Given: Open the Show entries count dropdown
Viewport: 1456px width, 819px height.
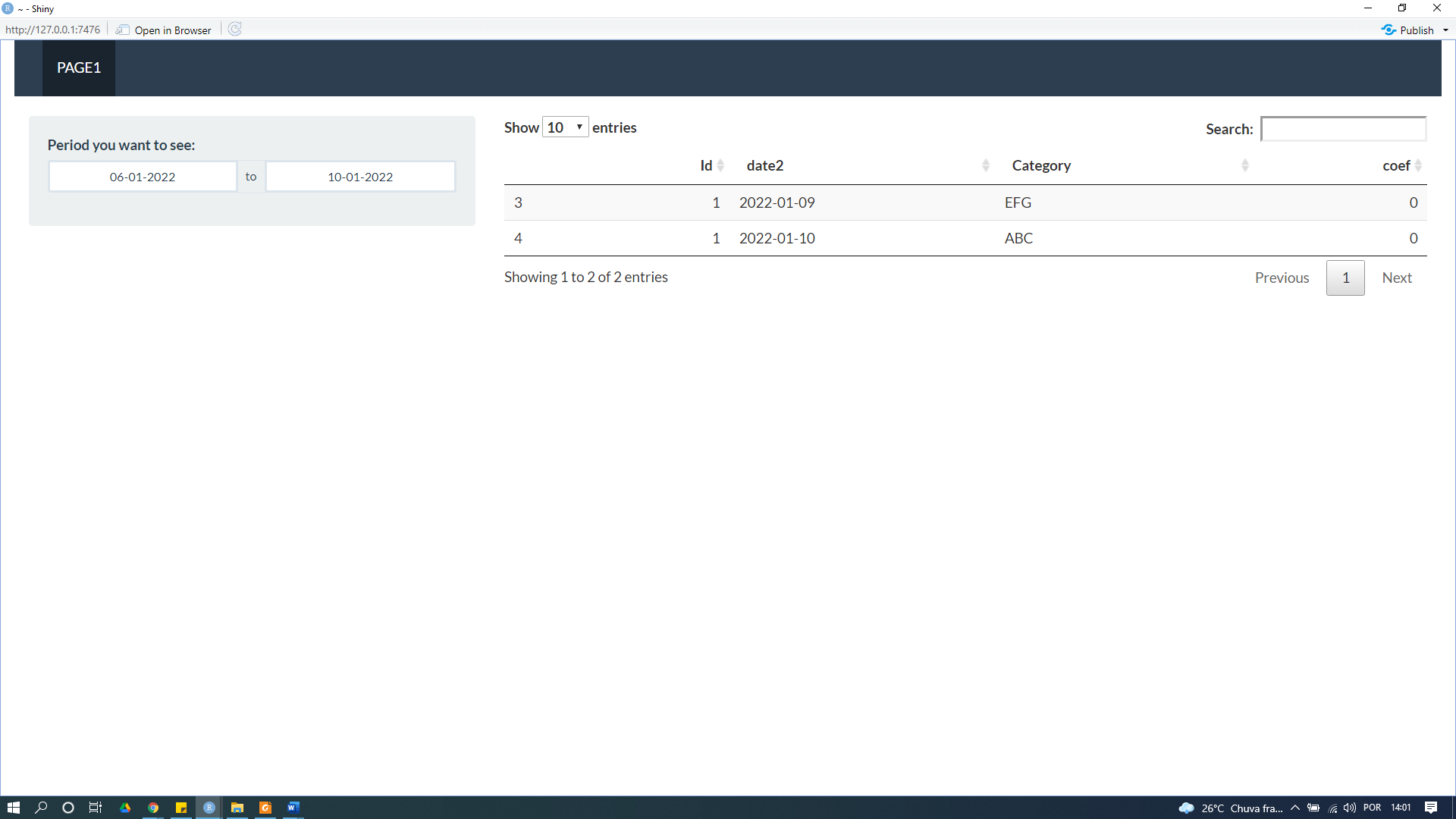Looking at the screenshot, I should (566, 127).
